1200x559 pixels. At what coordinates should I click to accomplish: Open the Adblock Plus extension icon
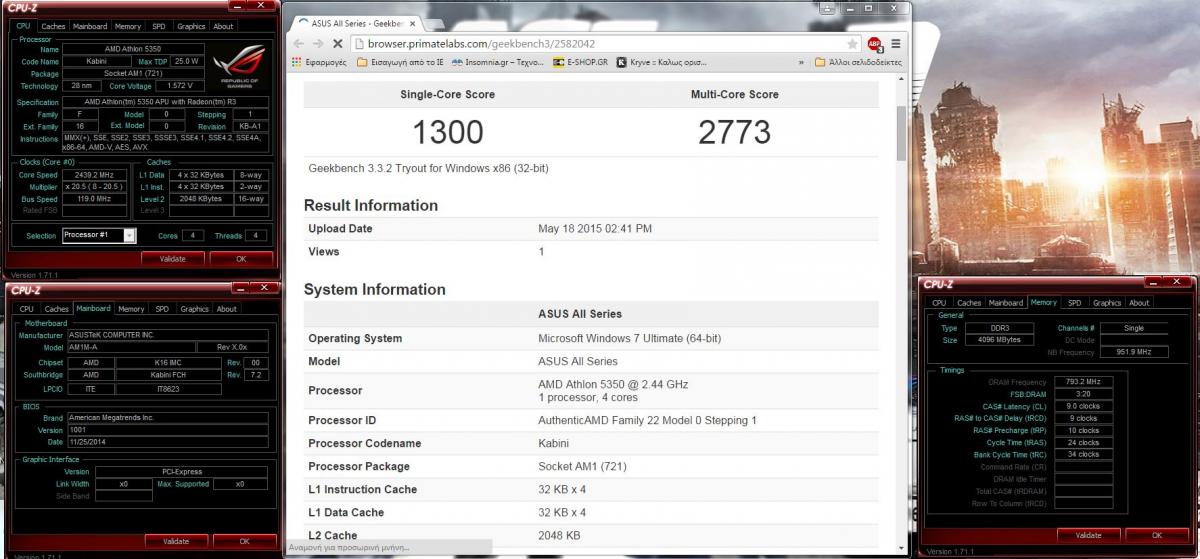coord(874,44)
